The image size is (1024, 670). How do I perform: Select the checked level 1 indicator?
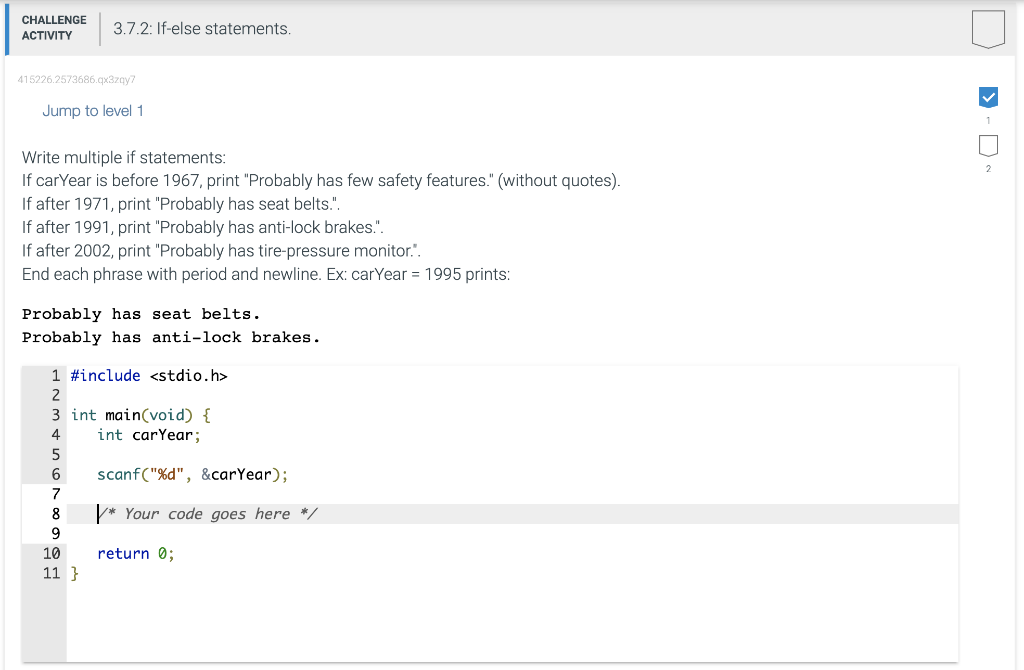987,97
